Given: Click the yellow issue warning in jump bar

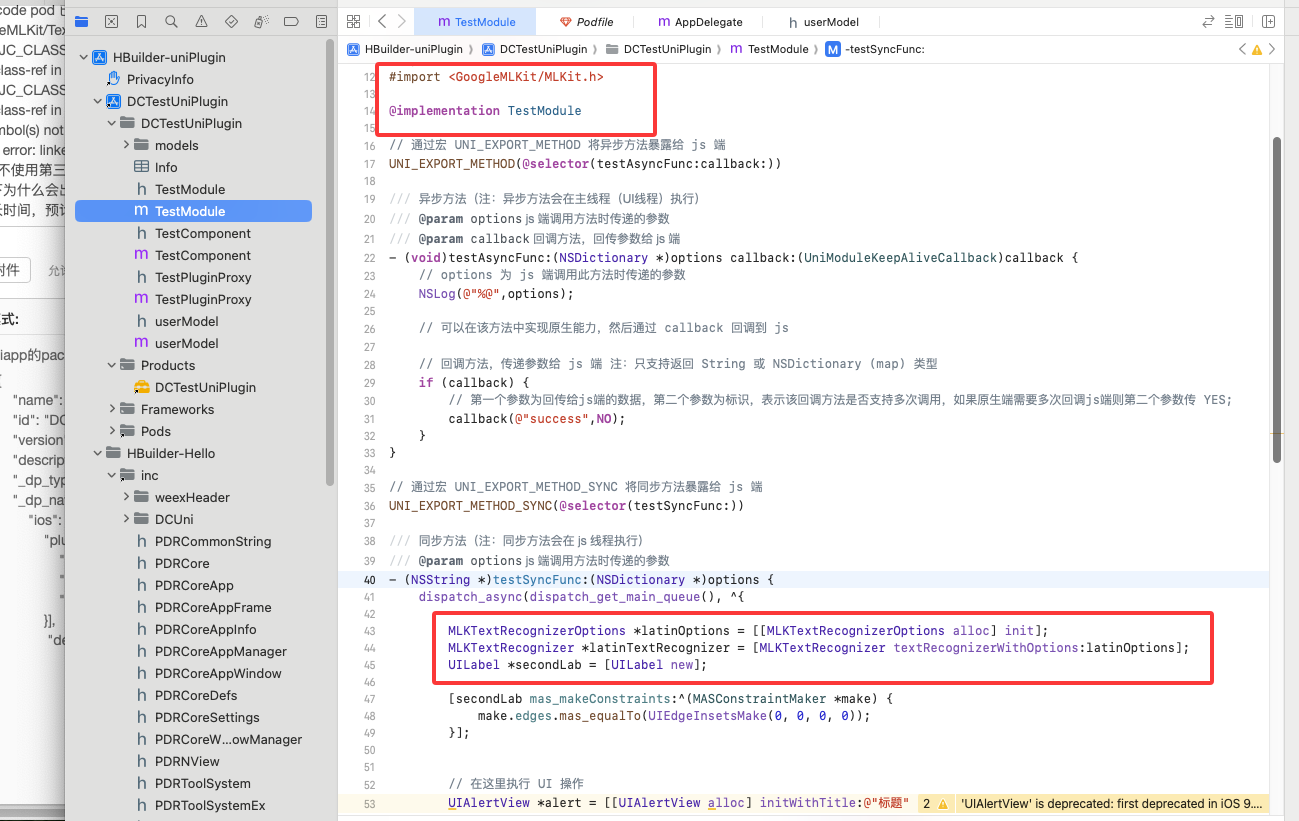Looking at the screenshot, I should 1257,49.
